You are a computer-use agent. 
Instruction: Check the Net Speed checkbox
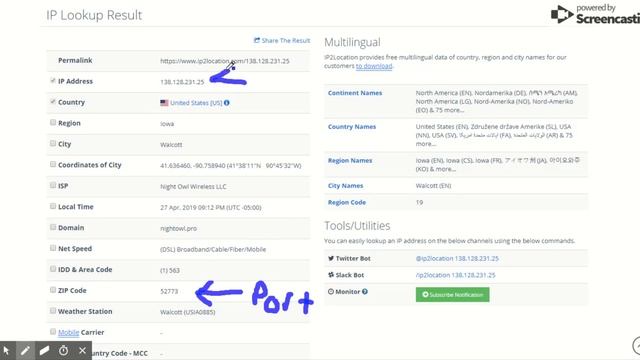53,248
